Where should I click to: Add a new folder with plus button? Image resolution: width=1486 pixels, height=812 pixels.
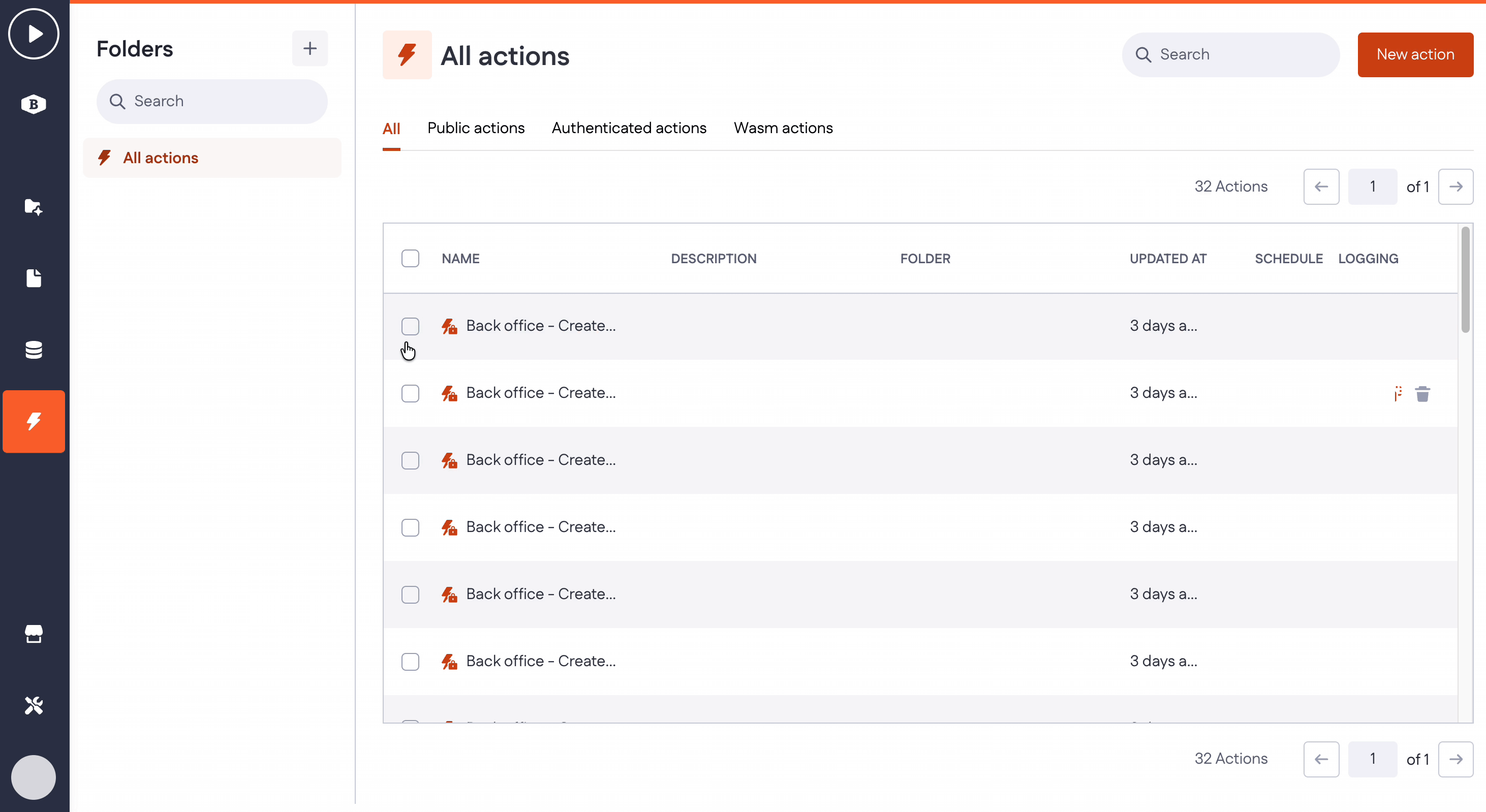tap(310, 48)
